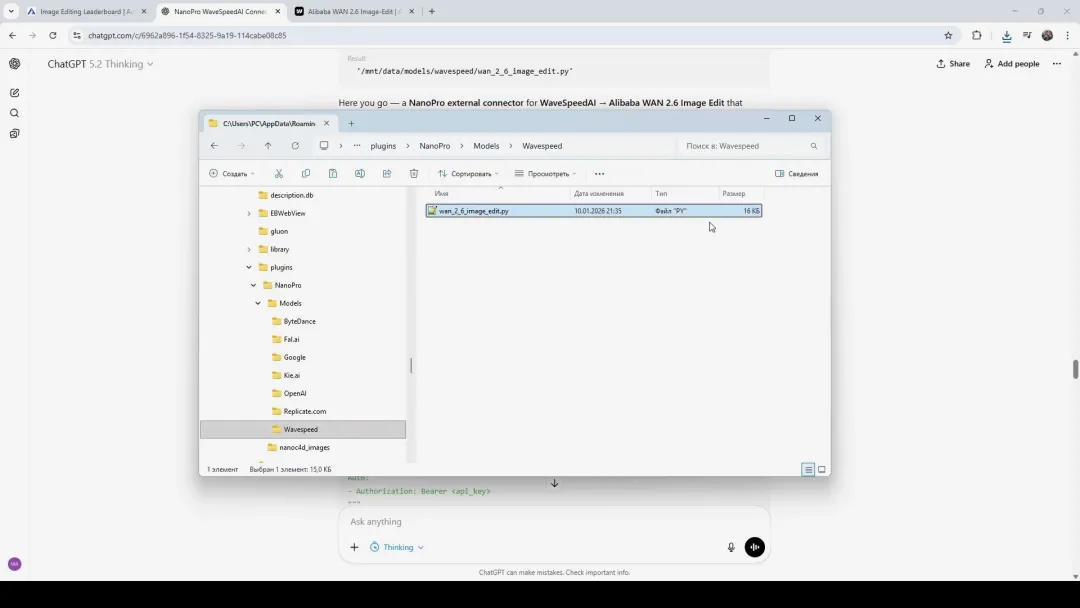1080x608 pixels.
Task: Open the Создать dropdown in Explorer
Action: 232,174
